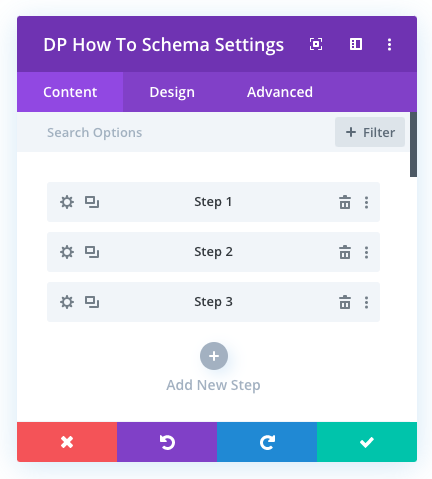Save changes with green checkmark button

click(x=367, y=442)
